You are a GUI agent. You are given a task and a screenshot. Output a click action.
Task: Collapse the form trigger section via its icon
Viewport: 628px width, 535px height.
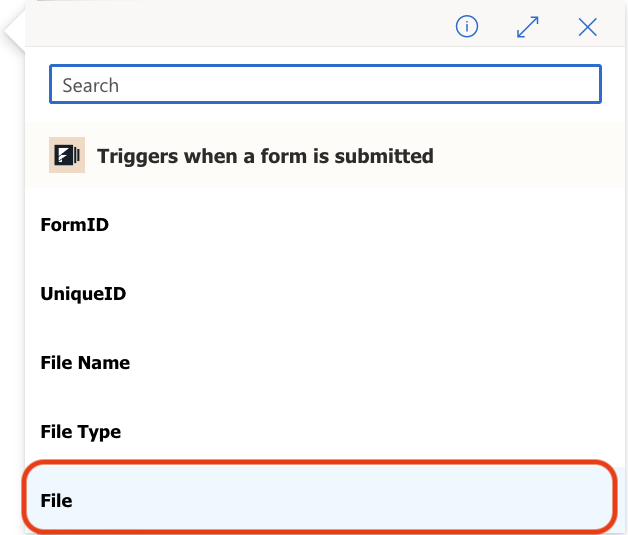pyautogui.click(x=67, y=156)
